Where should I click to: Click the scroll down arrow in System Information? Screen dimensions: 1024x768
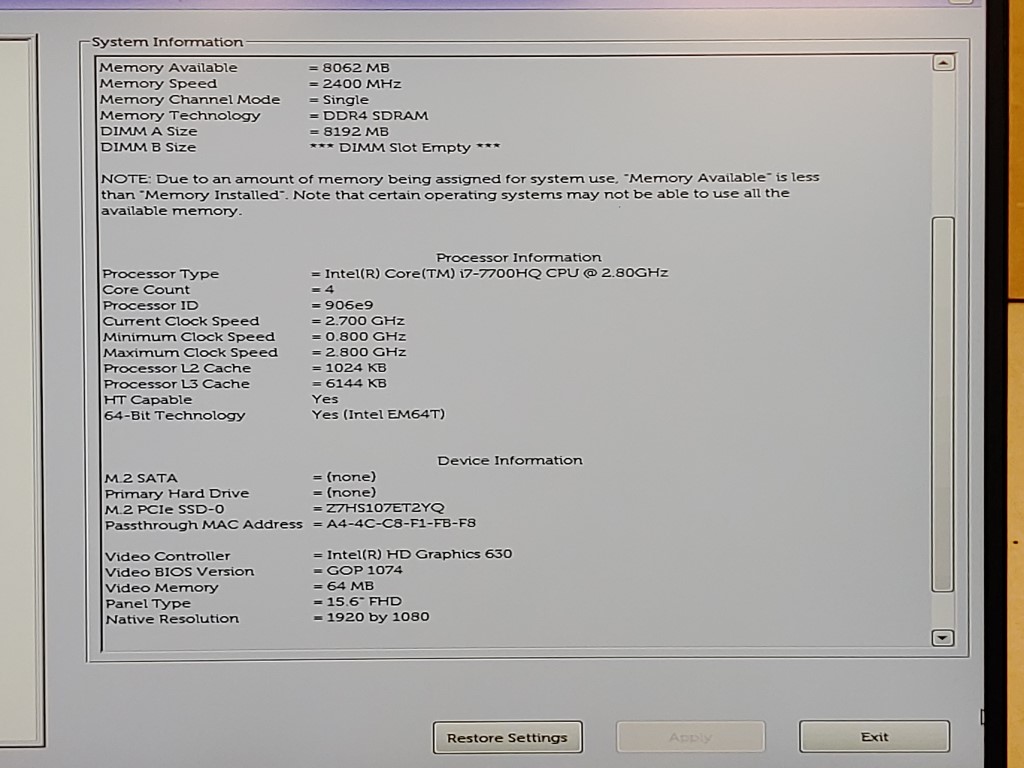click(x=942, y=637)
